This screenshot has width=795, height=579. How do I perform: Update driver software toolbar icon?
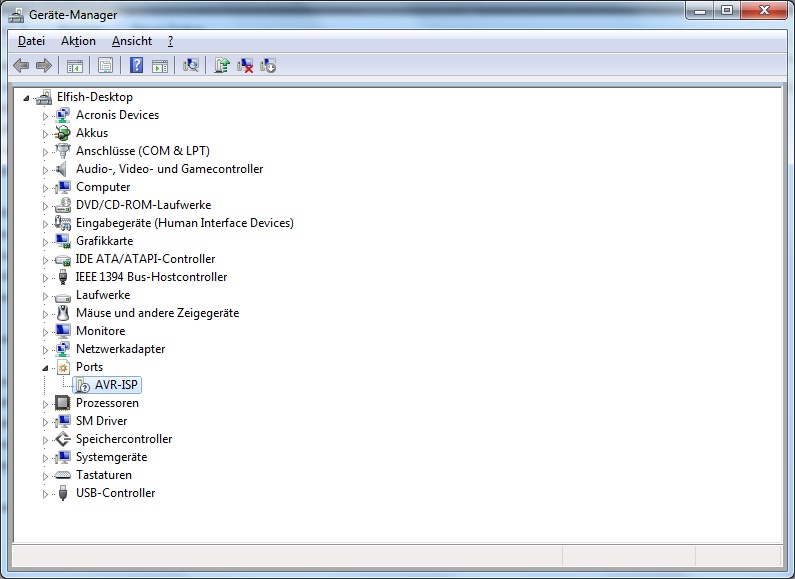coord(222,65)
